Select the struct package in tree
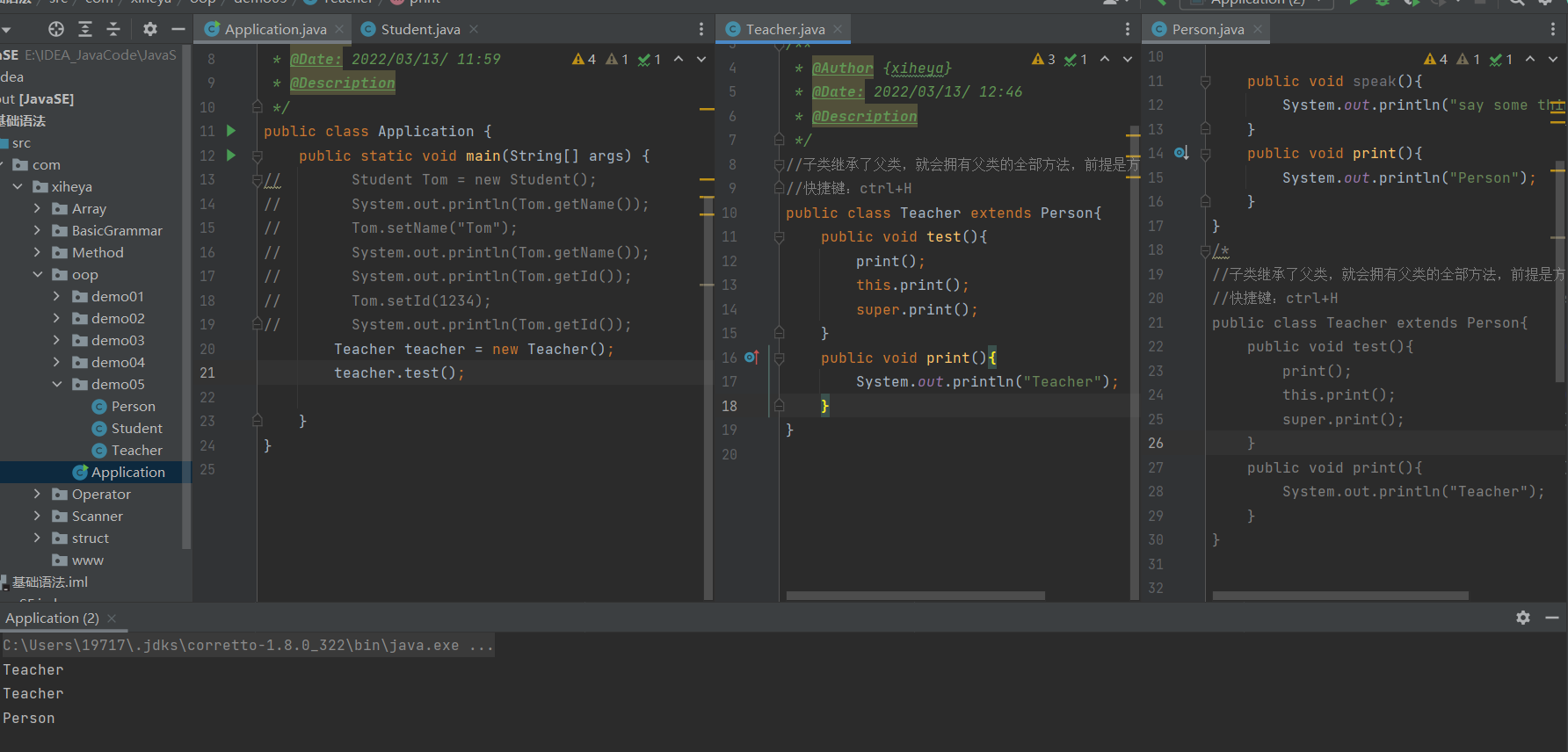This screenshot has height=752, width=1568. tap(90, 538)
